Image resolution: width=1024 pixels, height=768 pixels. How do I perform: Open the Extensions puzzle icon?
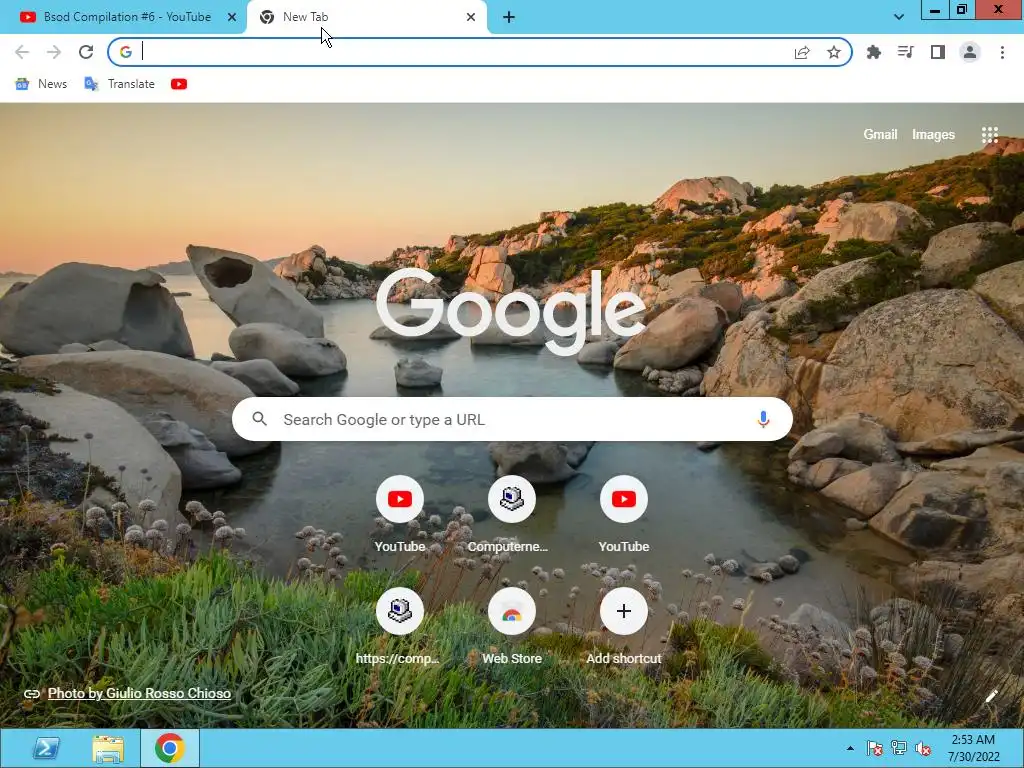click(874, 52)
